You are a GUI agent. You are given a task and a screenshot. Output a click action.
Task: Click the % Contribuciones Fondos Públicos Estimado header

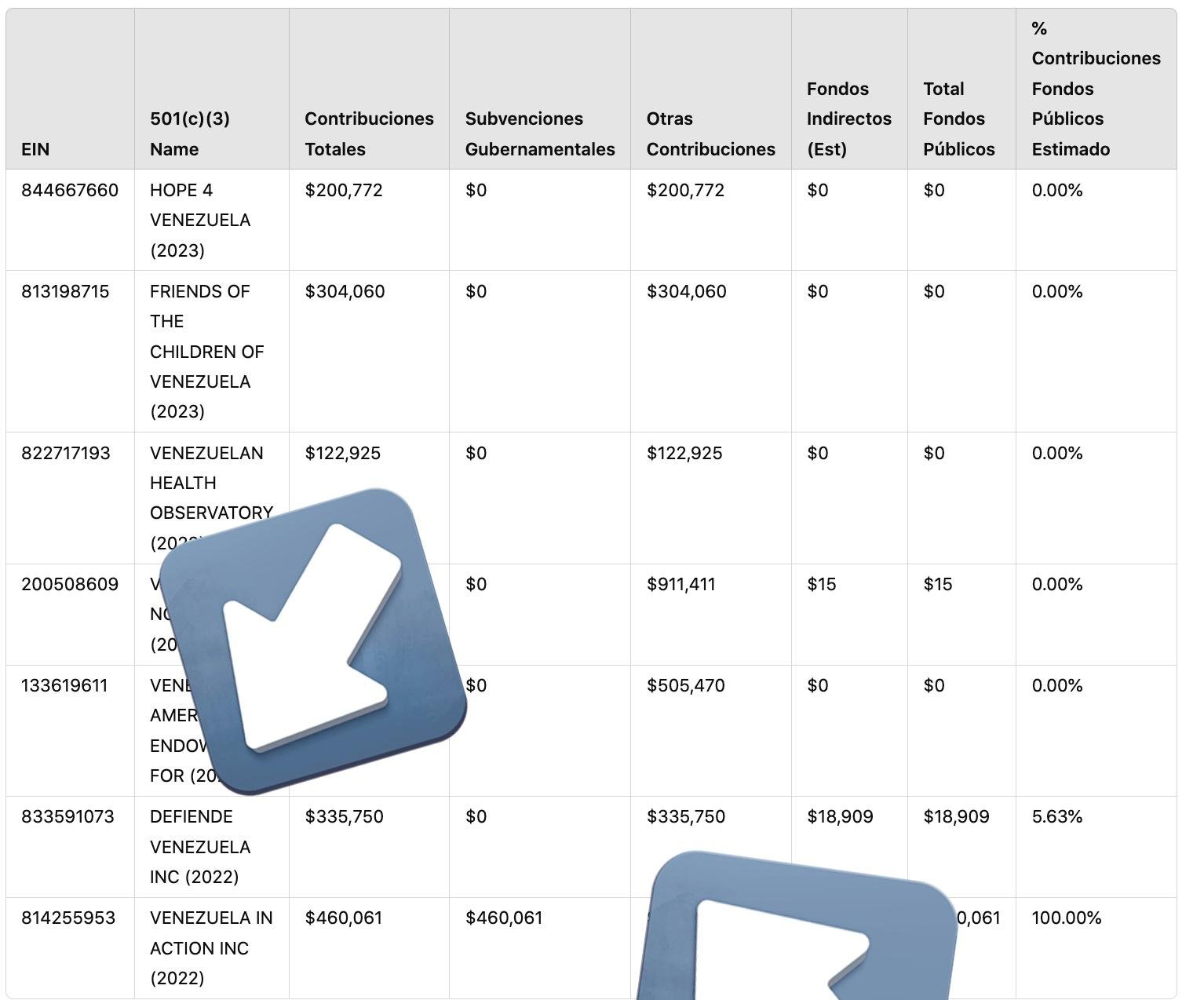point(1096,89)
